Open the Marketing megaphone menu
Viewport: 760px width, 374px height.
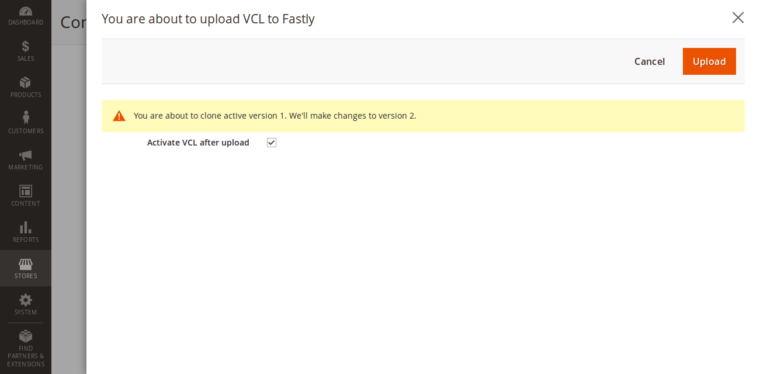click(25, 159)
